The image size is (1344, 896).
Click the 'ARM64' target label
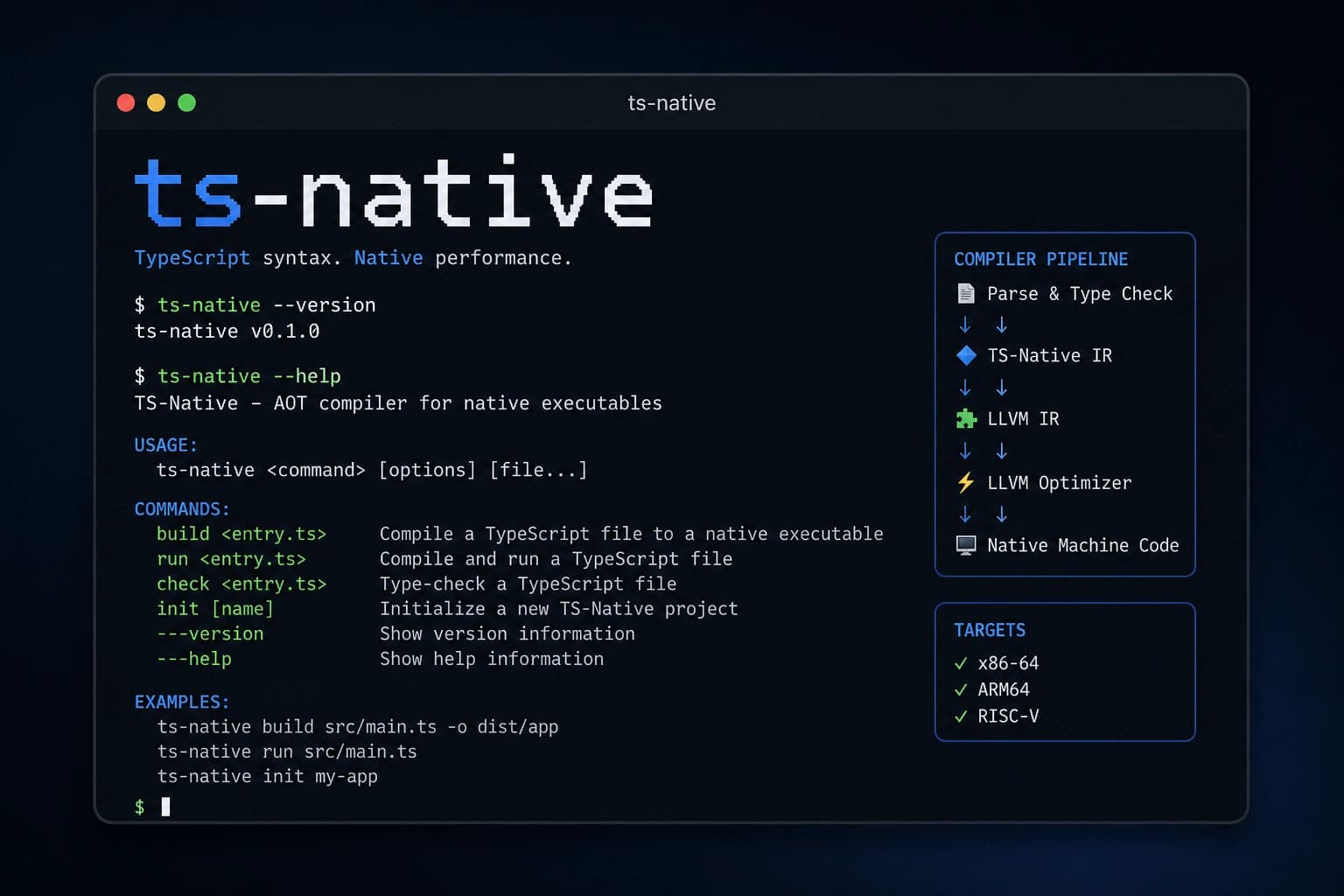coord(1004,689)
